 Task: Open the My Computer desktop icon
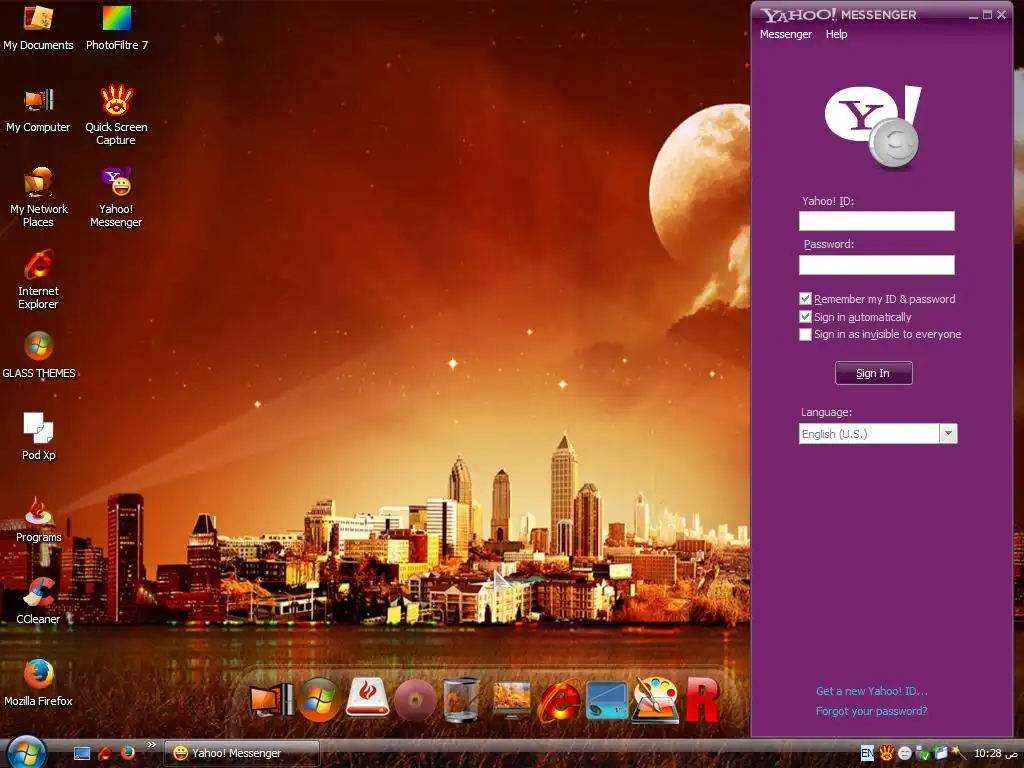[38, 110]
